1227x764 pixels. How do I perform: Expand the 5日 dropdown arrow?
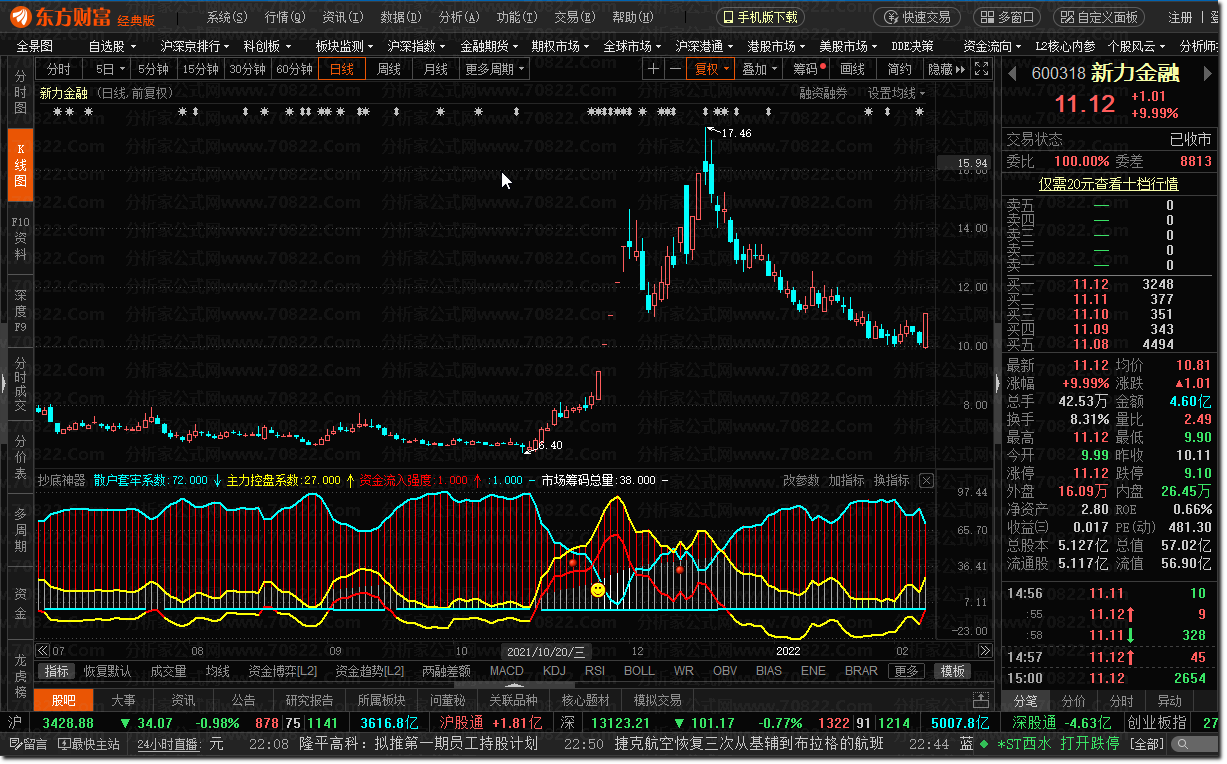pos(122,69)
